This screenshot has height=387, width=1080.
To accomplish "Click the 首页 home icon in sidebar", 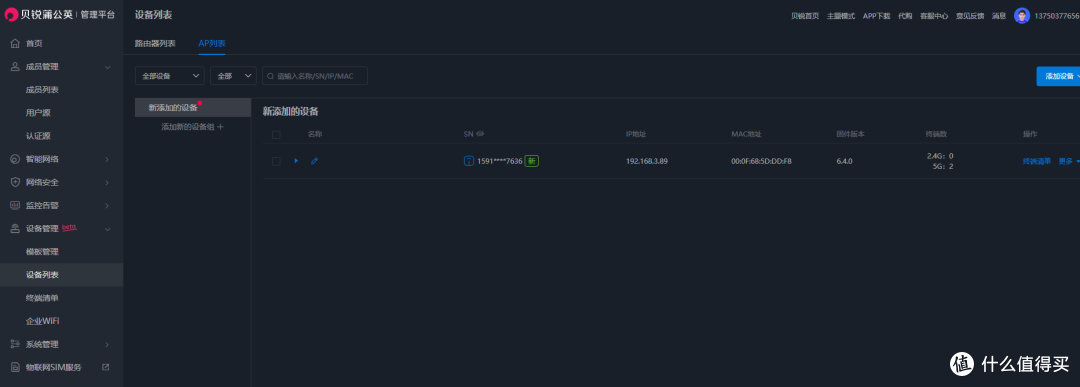I will coord(15,43).
